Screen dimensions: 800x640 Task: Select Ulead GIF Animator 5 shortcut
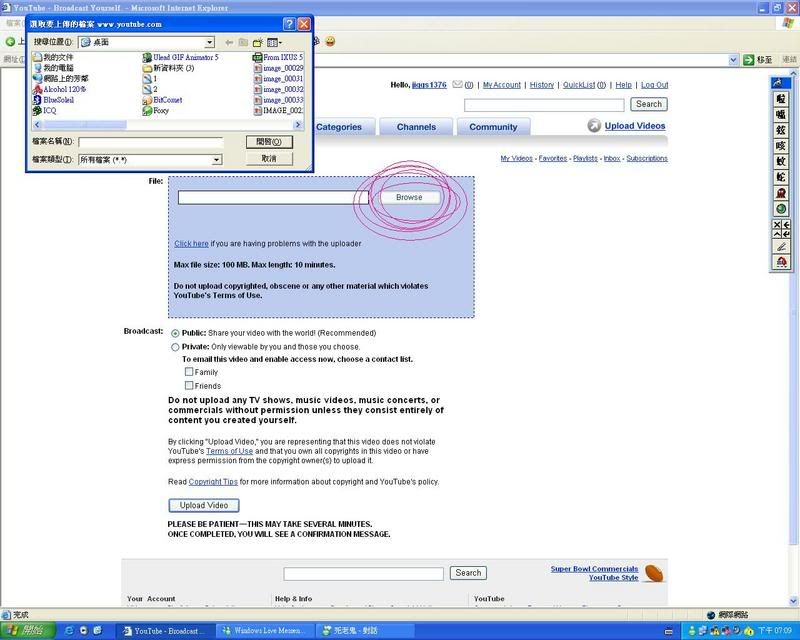[181, 57]
